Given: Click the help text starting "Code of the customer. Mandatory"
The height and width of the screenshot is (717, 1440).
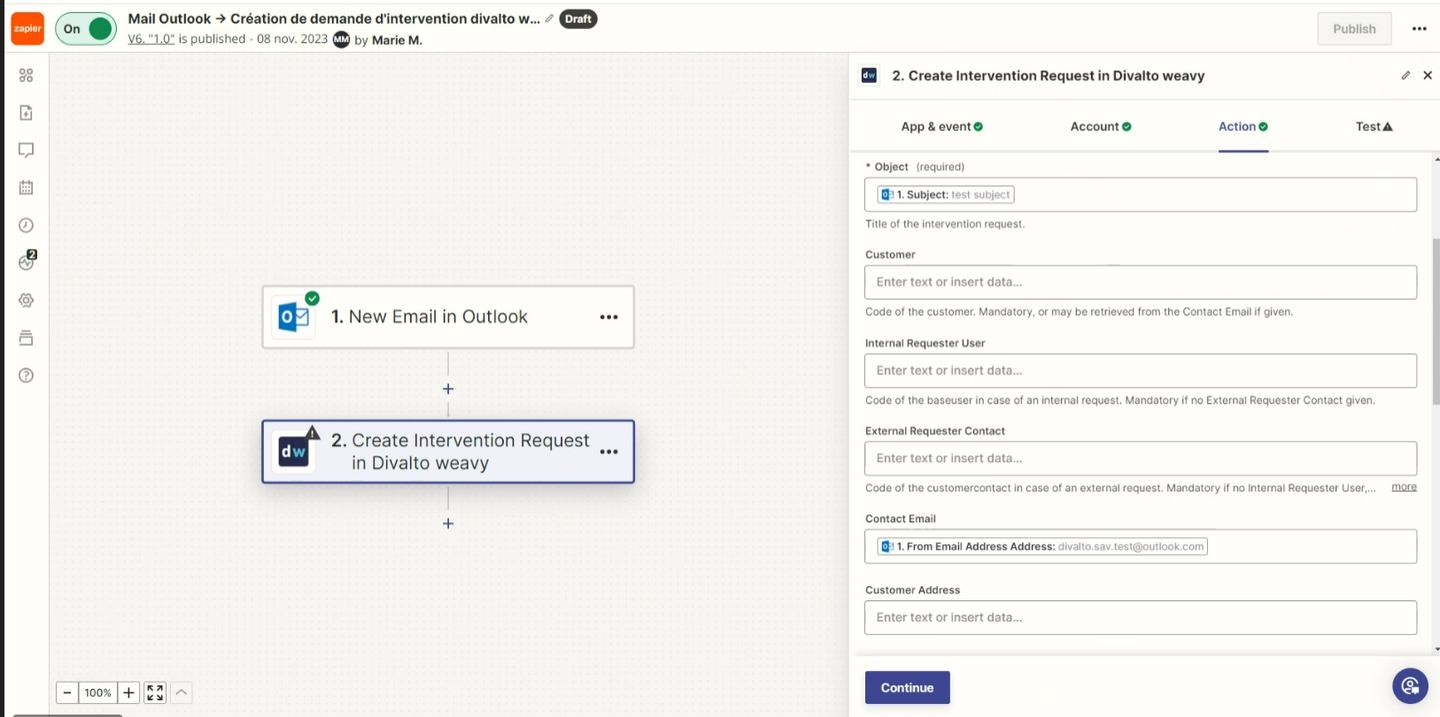Looking at the screenshot, I should click(1079, 312).
